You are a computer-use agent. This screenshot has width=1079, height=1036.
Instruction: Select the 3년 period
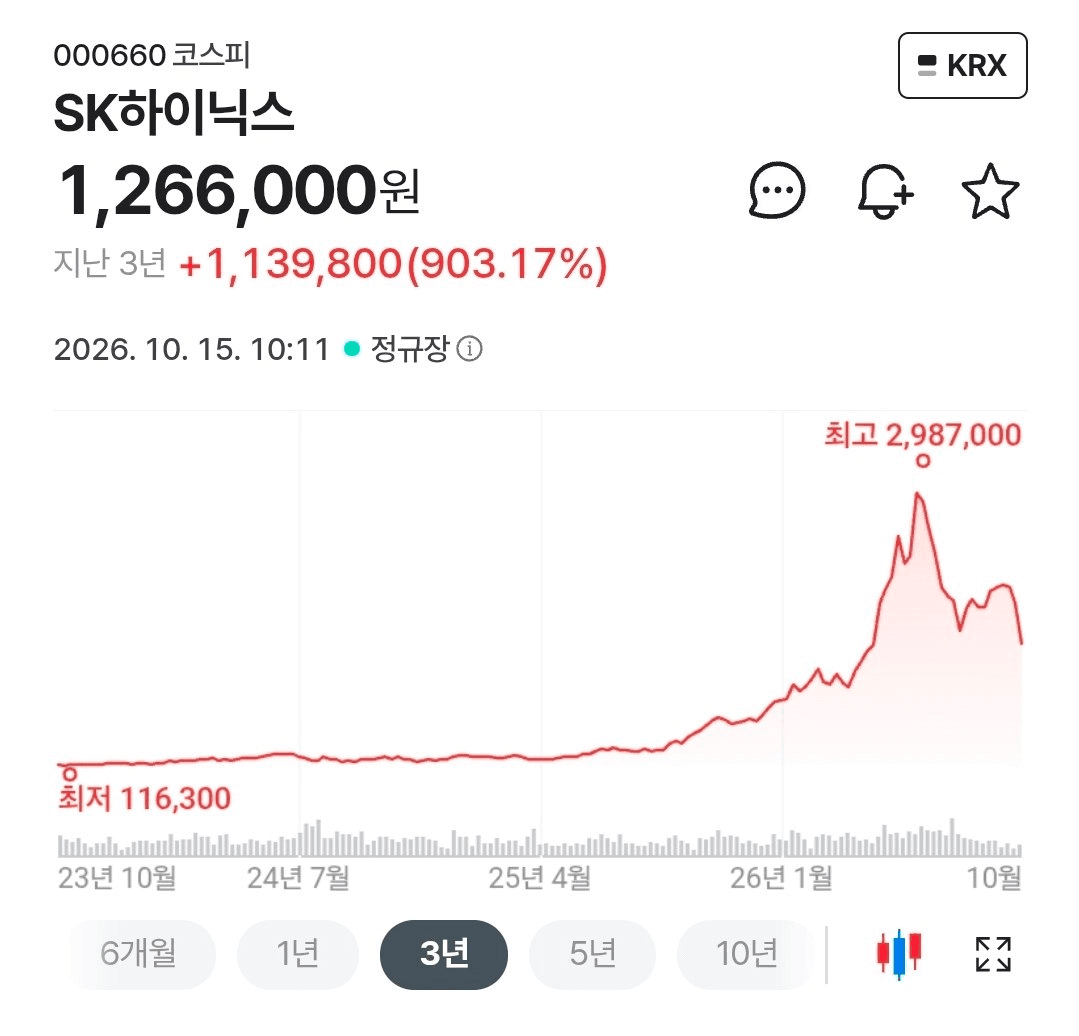[444, 954]
